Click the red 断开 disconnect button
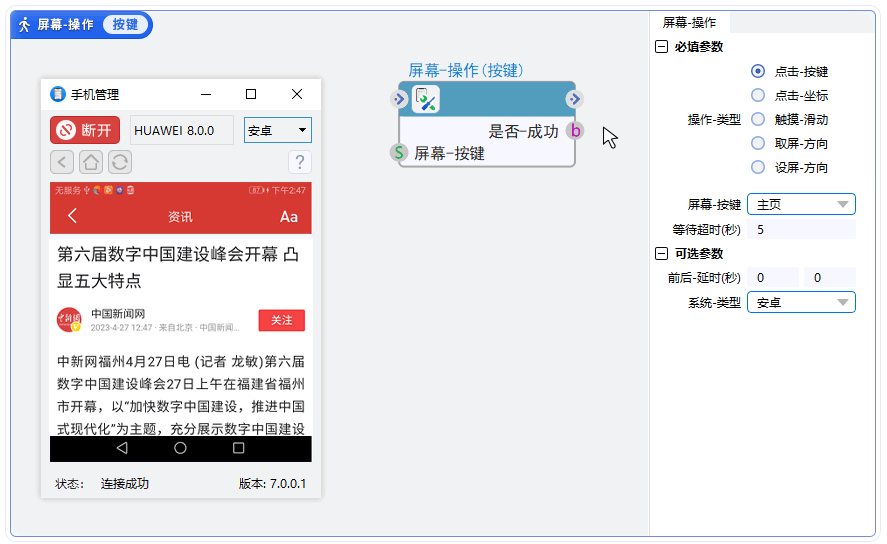This screenshot has width=887, height=544. click(85, 130)
